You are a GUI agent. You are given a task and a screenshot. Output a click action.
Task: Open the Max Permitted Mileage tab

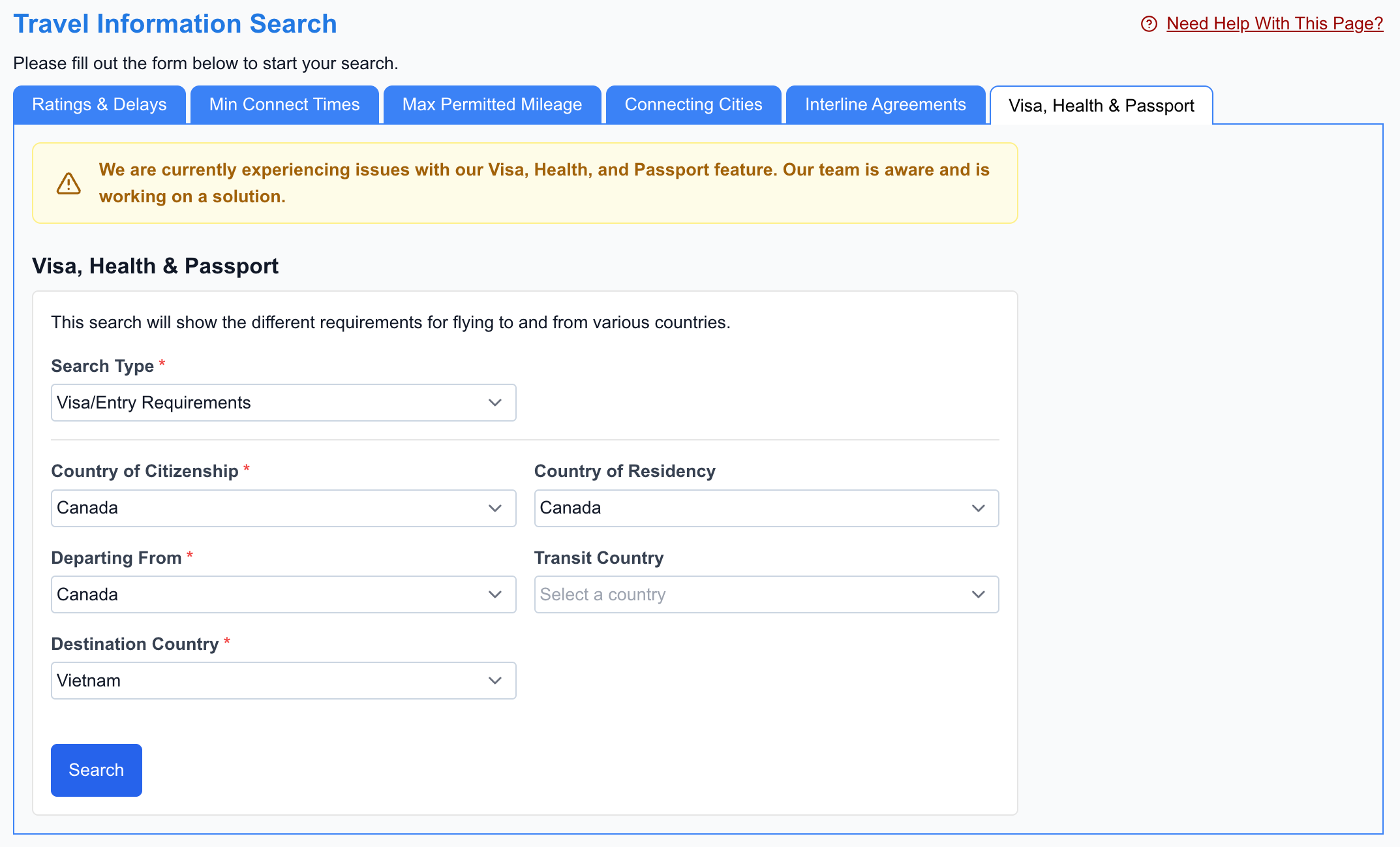coord(492,104)
